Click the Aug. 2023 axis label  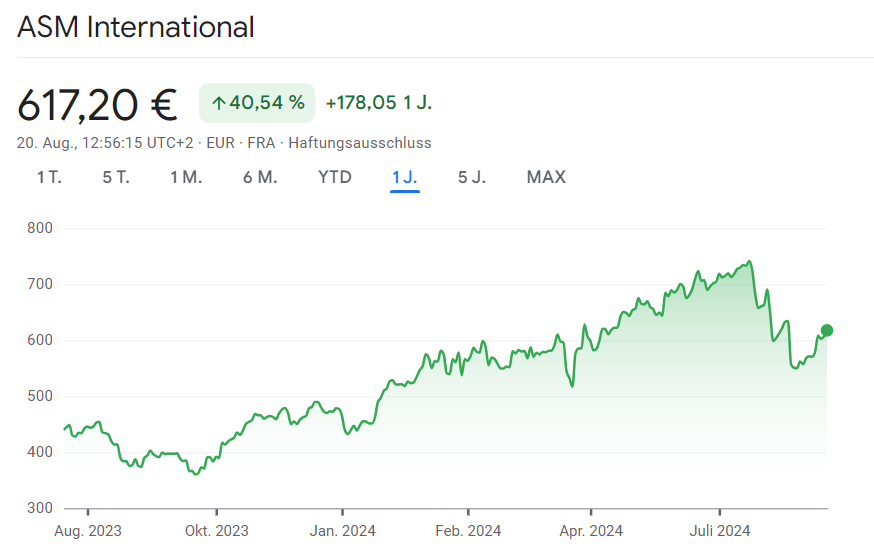tap(88, 531)
